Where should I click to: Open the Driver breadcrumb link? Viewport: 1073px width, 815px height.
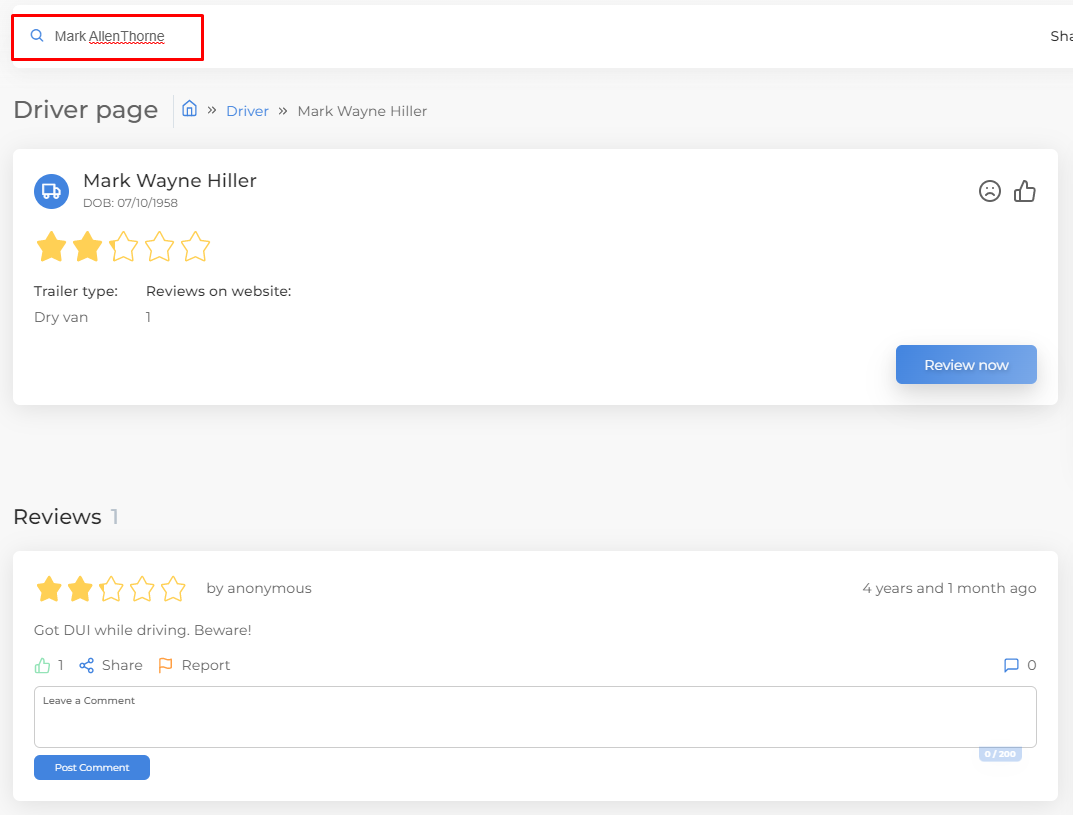coord(247,111)
